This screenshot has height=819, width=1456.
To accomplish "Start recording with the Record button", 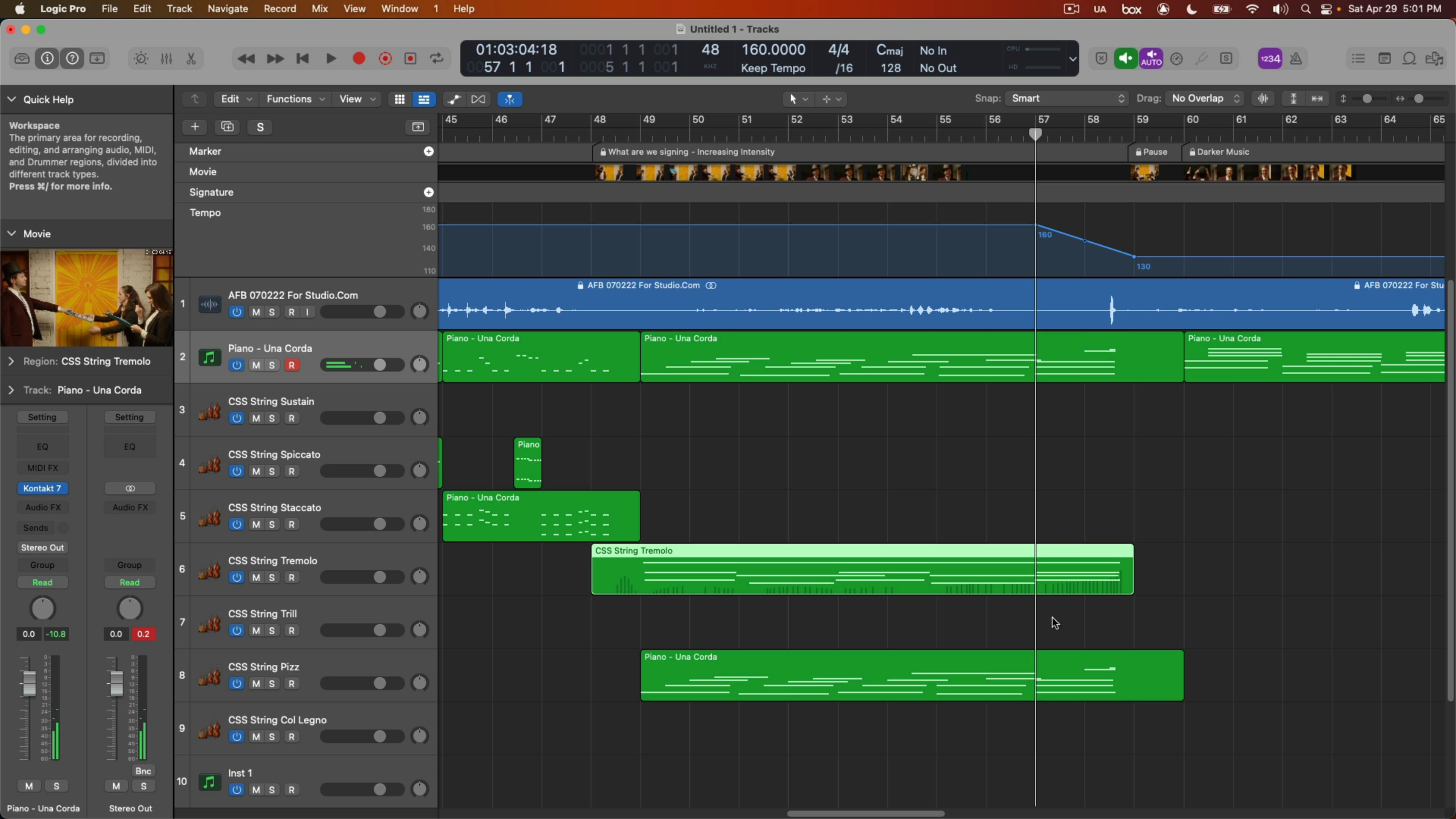I will [x=359, y=58].
